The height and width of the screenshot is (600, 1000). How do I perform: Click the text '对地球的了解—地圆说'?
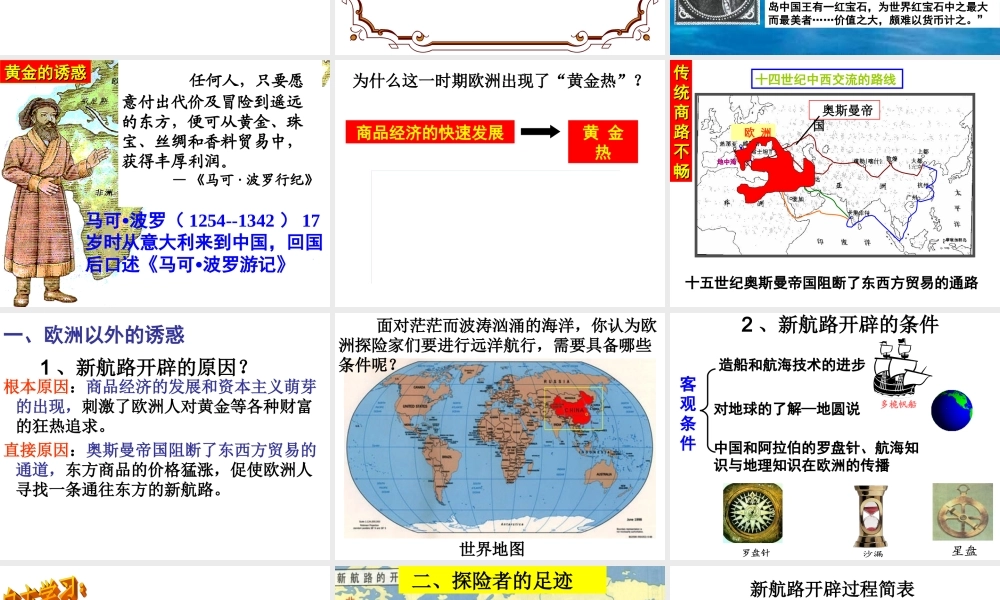pos(786,409)
